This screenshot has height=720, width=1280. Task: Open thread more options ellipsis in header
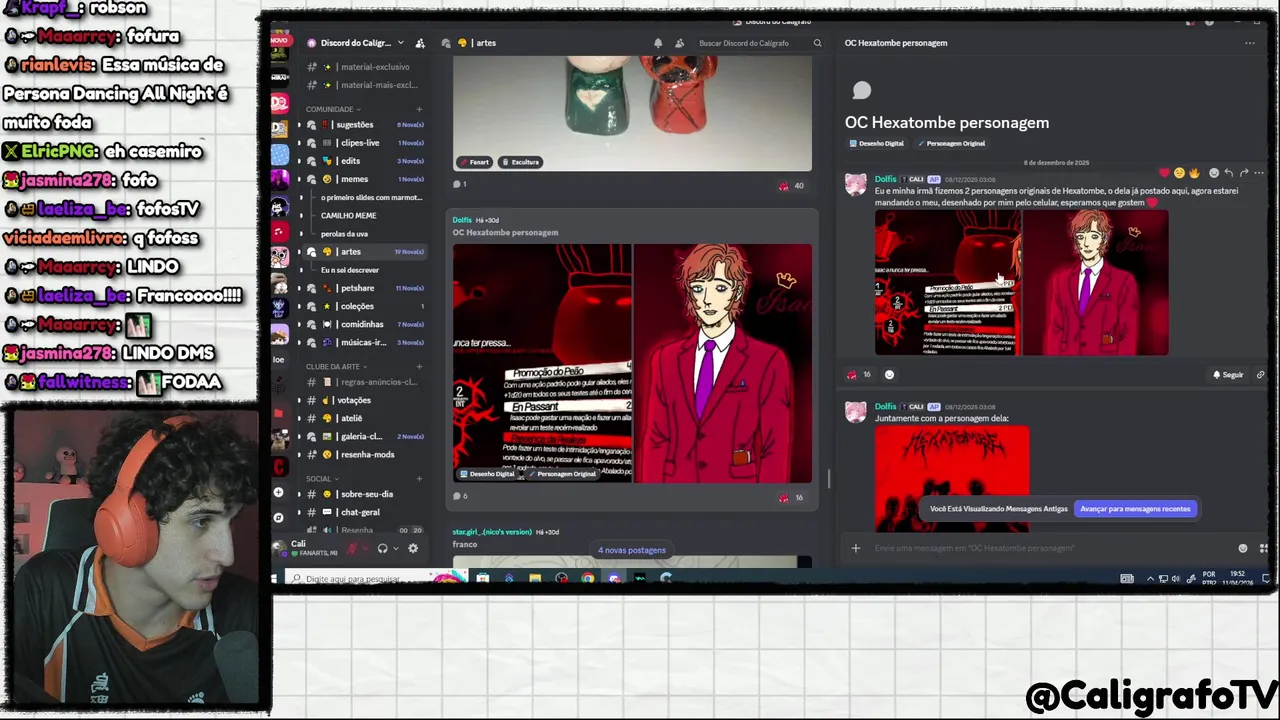(1249, 43)
